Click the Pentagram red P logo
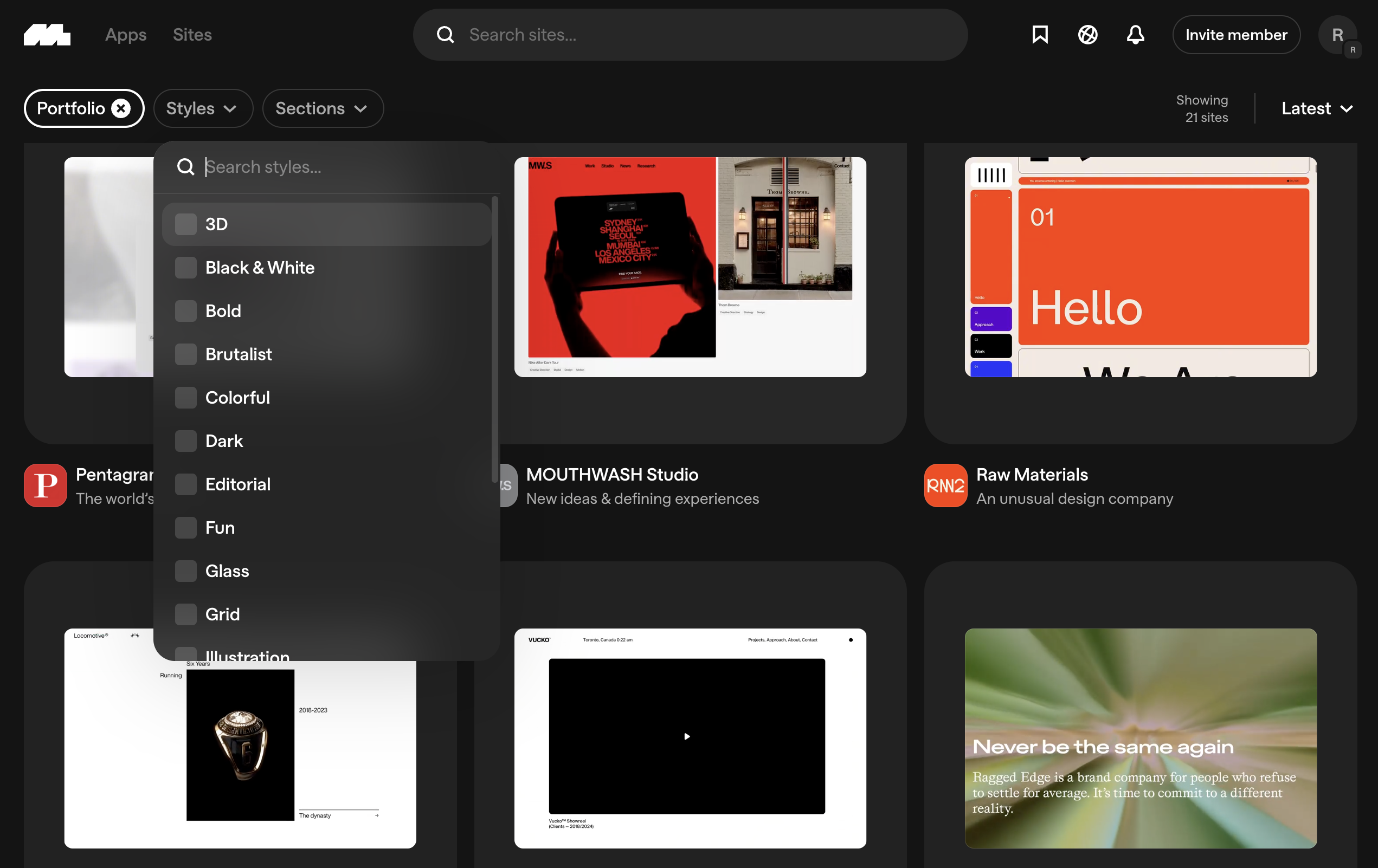 (46, 485)
